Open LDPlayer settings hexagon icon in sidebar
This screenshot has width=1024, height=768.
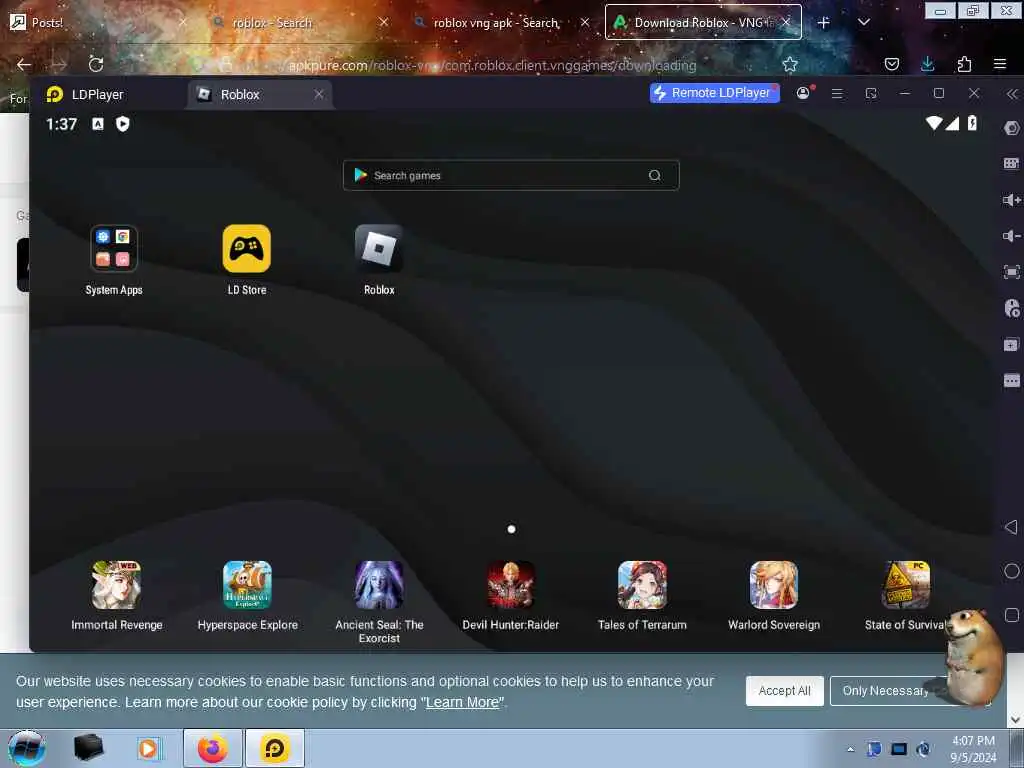[1012, 128]
